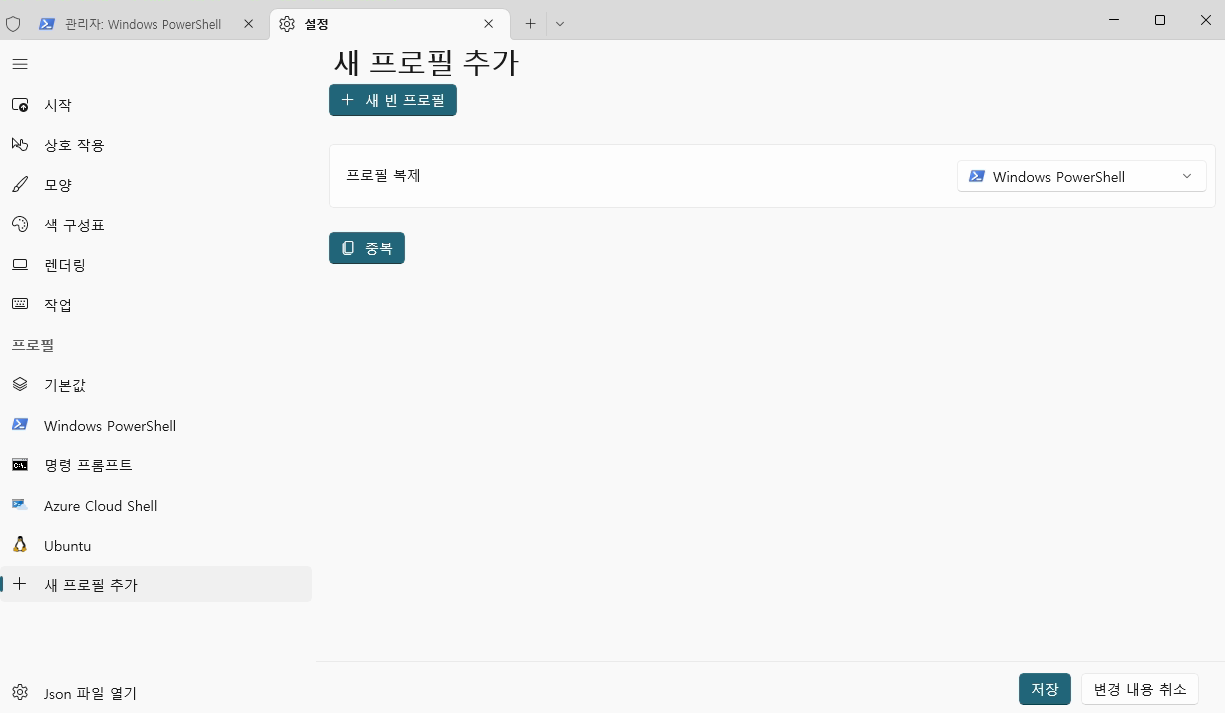Image resolution: width=1225 pixels, height=713 pixels.
Task: Click the 저장 button
Action: [x=1045, y=689]
